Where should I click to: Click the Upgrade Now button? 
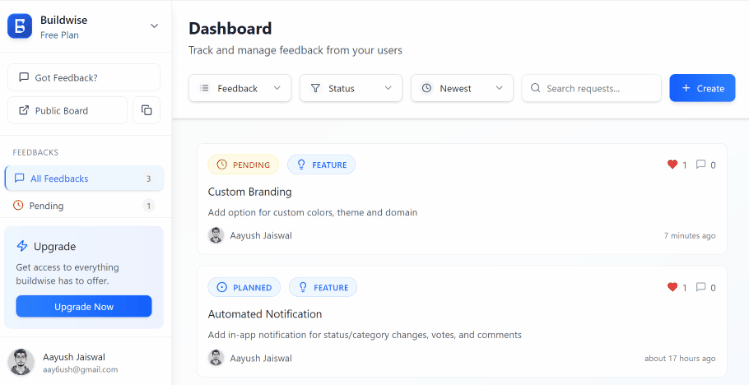(x=84, y=306)
